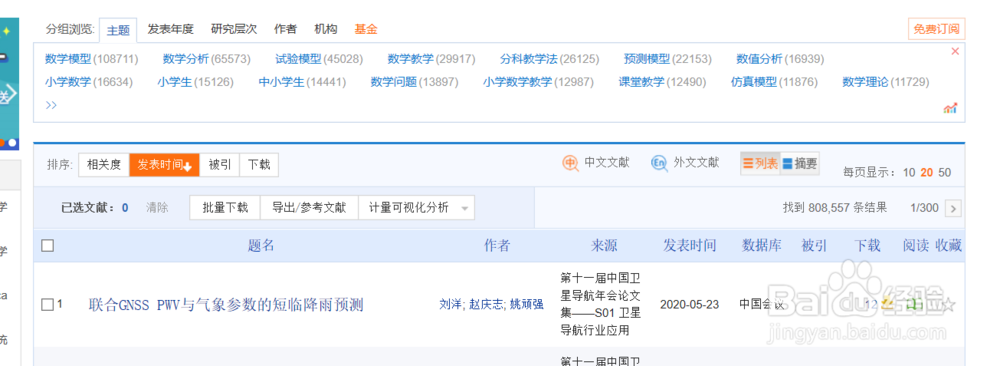
Task: Open the trend chart icon in group panel
Action: click(x=950, y=108)
